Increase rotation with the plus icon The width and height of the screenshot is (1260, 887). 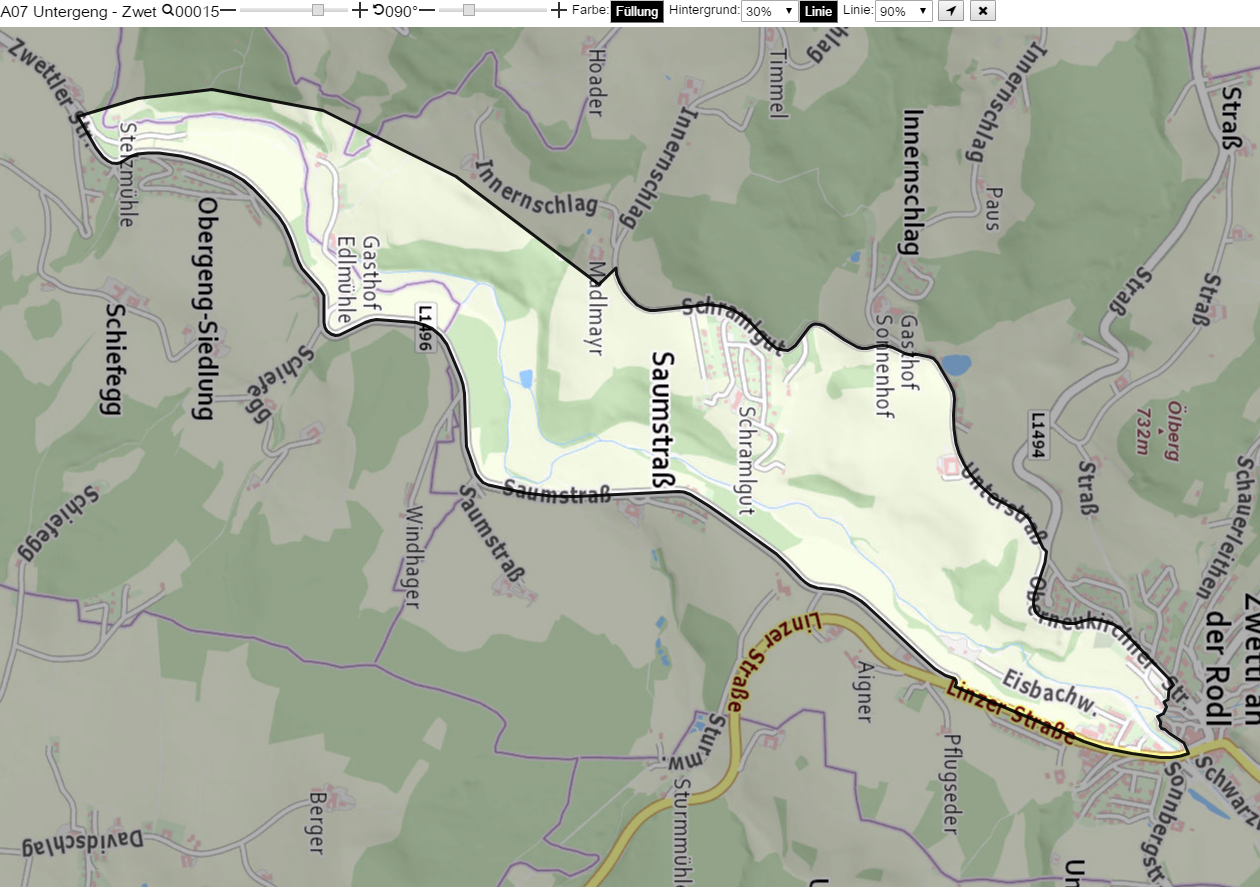559,10
